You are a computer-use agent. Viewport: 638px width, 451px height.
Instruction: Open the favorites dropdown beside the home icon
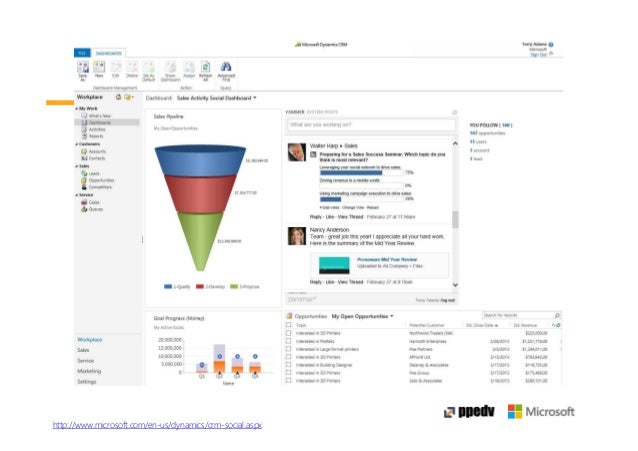click(x=129, y=97)
